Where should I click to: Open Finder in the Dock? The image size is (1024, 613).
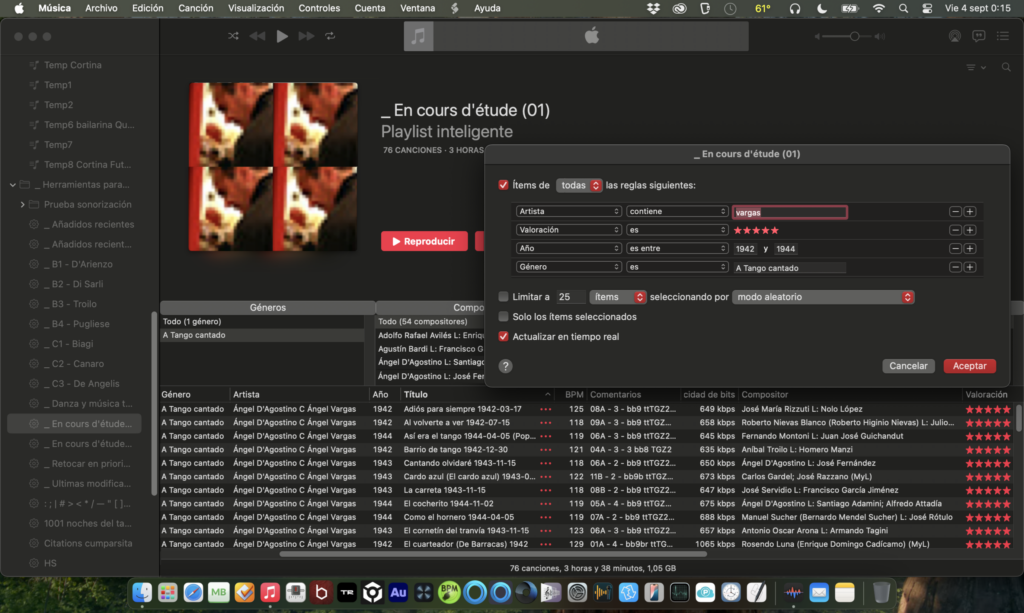click(x=142, y=592)
